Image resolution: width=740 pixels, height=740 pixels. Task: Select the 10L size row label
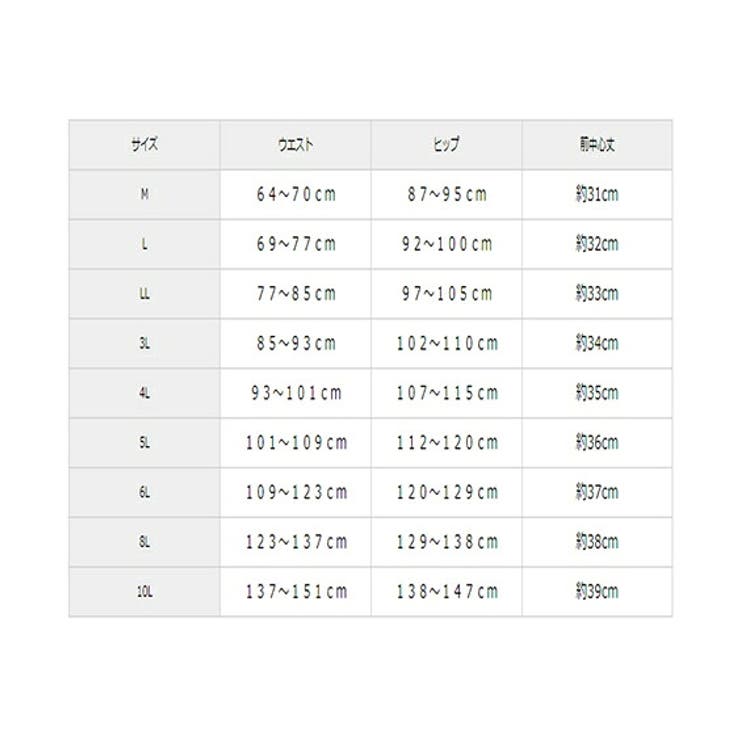[144, 591]
